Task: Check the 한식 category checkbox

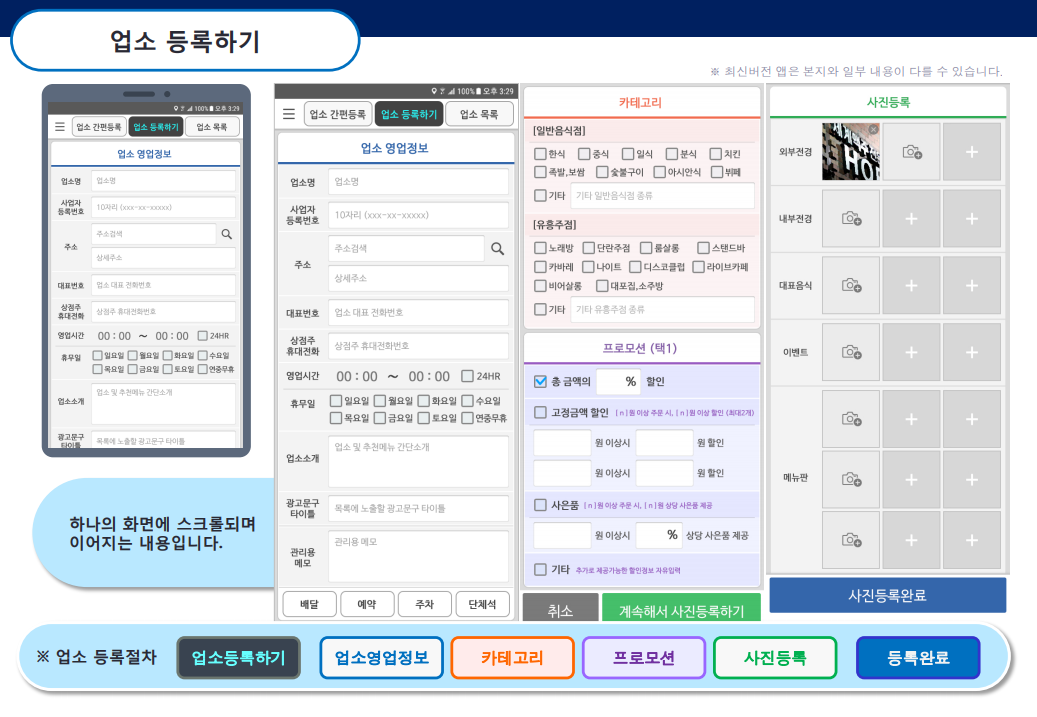Action: [x=541, y=154]
